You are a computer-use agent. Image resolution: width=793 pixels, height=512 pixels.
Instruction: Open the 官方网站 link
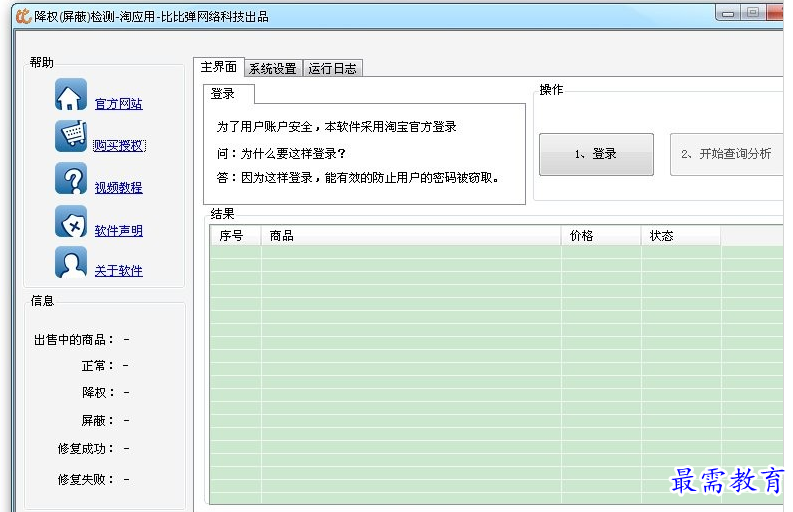118,104
